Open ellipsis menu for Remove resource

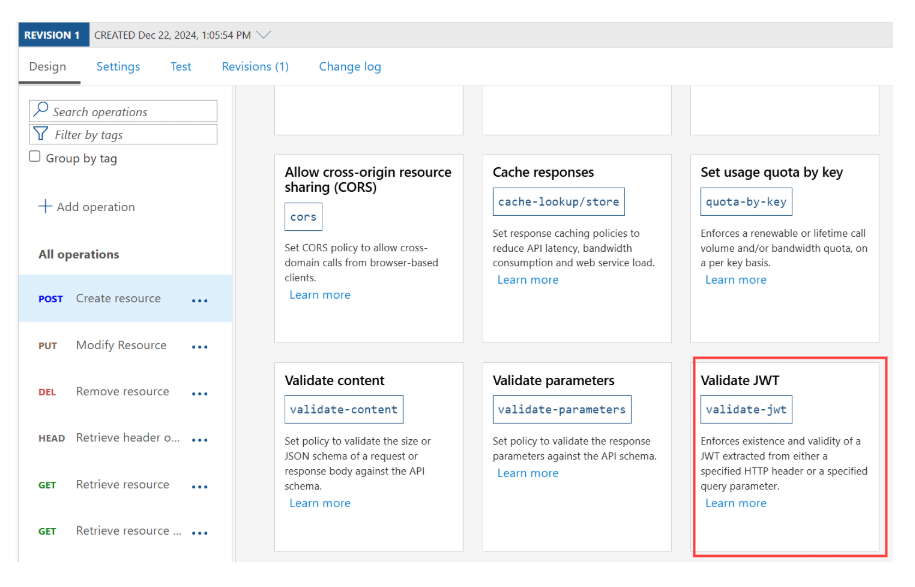coord(200,393)
